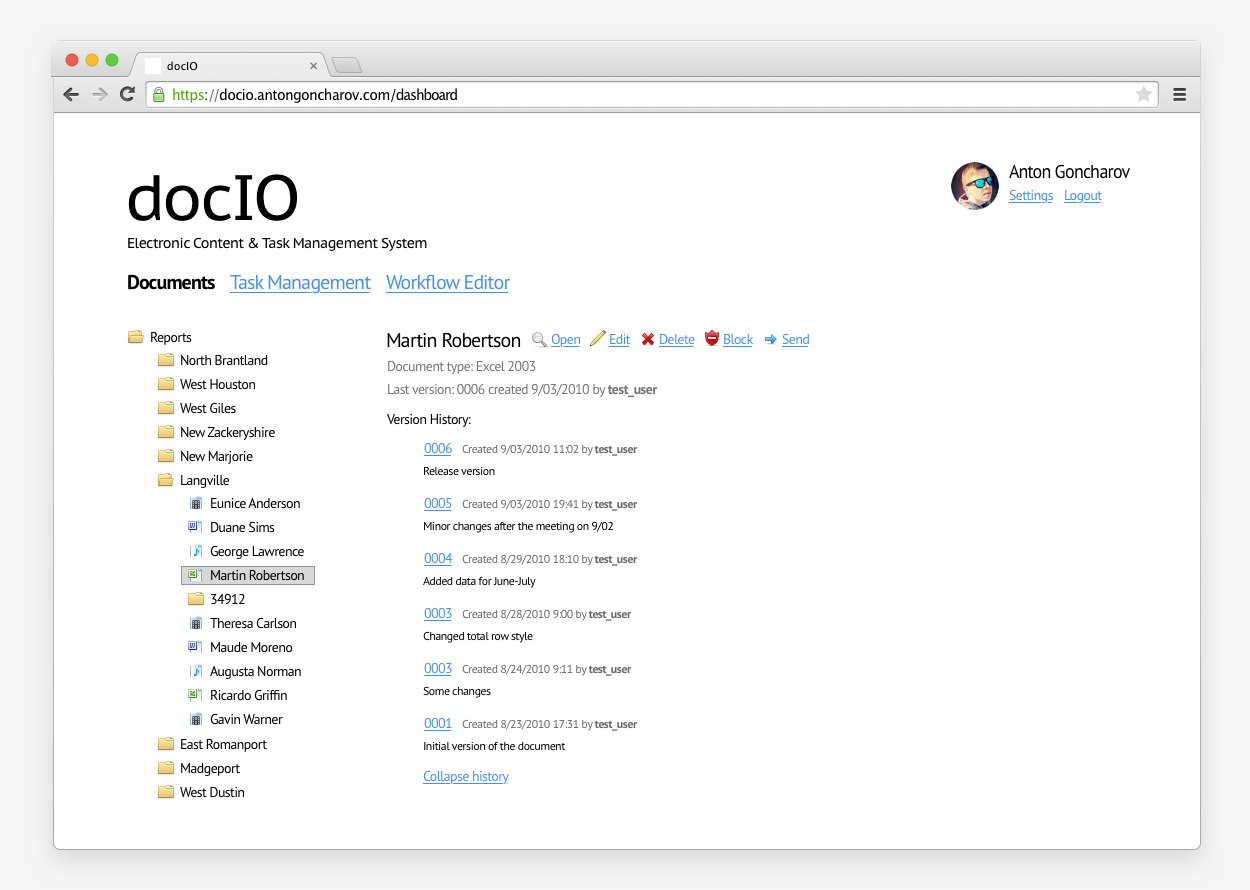The height and width of the screenshot is (890, 1250).
Task: Click the red shield Block icon
Action: 712,339
